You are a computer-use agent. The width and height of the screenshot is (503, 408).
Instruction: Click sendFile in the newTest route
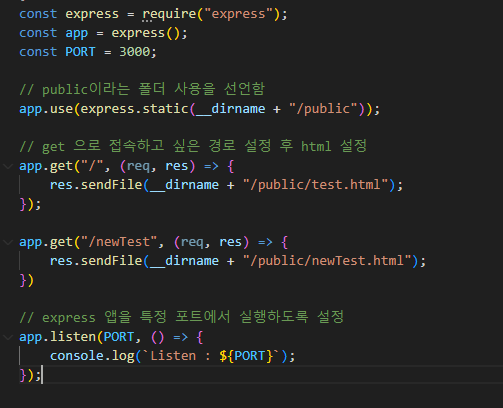point(111,261)
